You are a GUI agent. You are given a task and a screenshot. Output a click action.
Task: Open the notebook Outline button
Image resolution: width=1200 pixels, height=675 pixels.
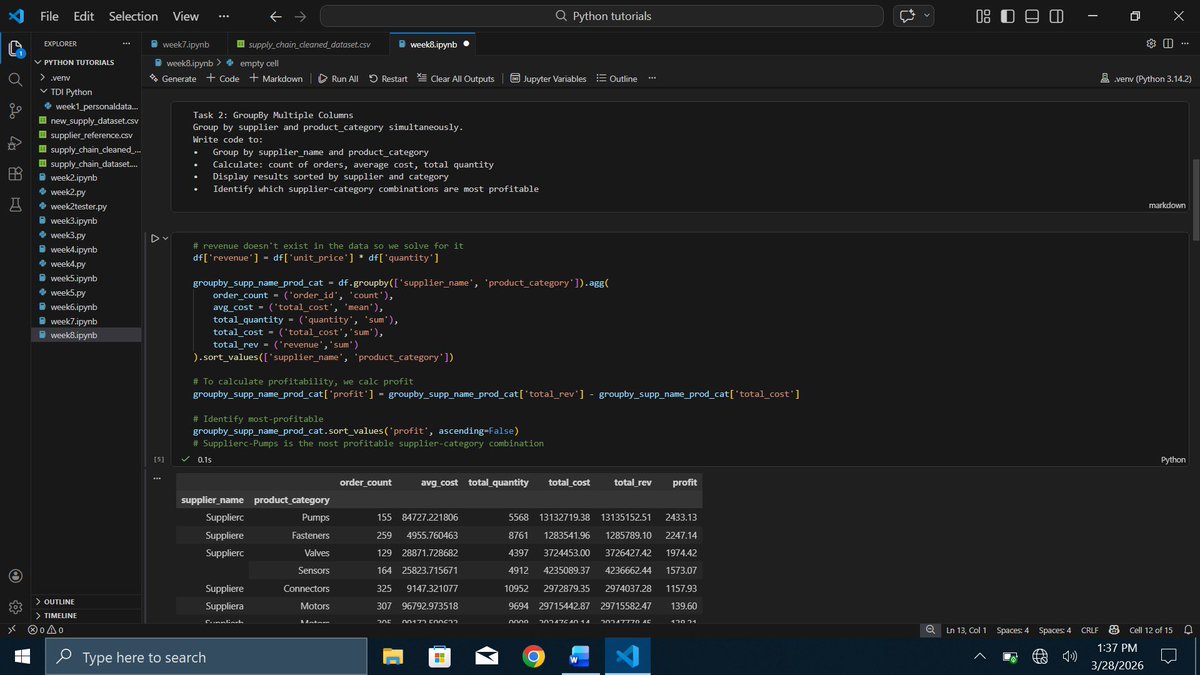pos(616,78)
